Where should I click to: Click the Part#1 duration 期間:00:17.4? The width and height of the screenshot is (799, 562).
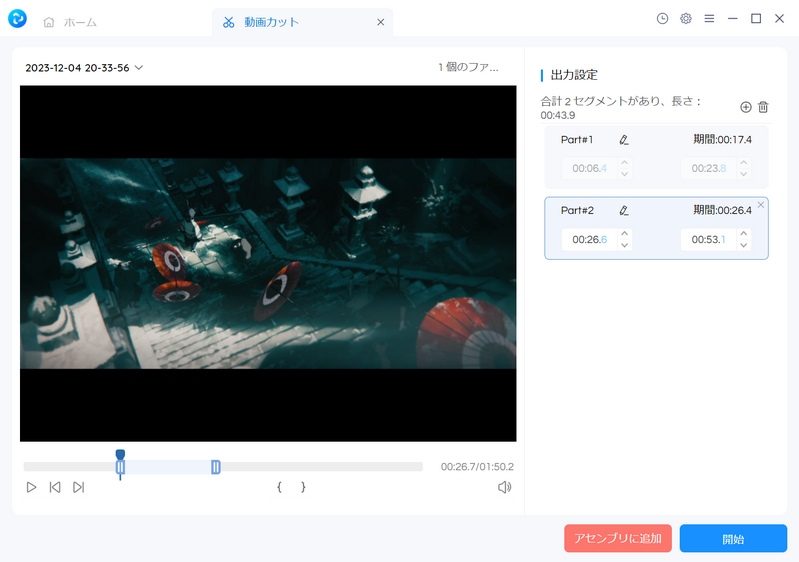(722, 140)
